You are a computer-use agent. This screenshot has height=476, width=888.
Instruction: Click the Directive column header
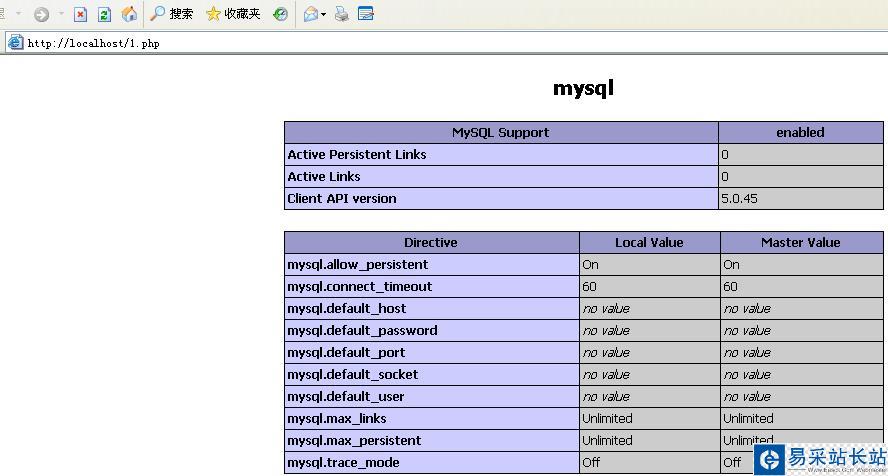431,242
